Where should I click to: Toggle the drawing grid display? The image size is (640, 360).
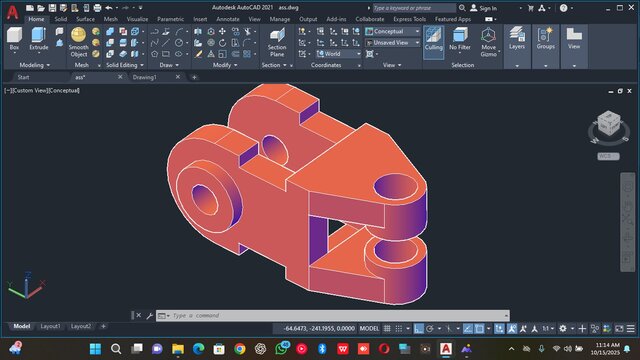[387, 329]
